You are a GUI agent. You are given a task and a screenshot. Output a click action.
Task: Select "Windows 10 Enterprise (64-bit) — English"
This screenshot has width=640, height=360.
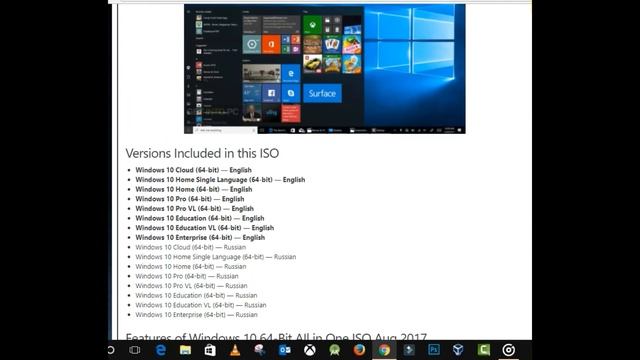[x=200, y=238]
